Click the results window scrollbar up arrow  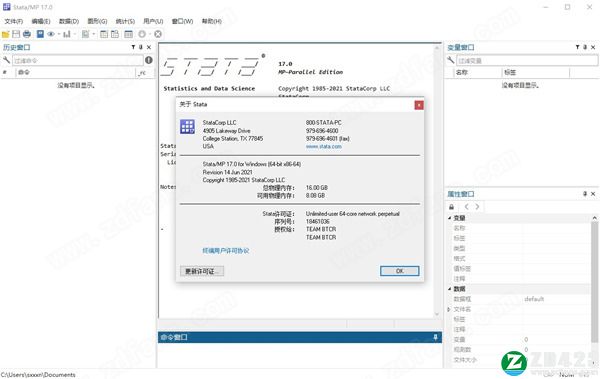coord(437,48)
